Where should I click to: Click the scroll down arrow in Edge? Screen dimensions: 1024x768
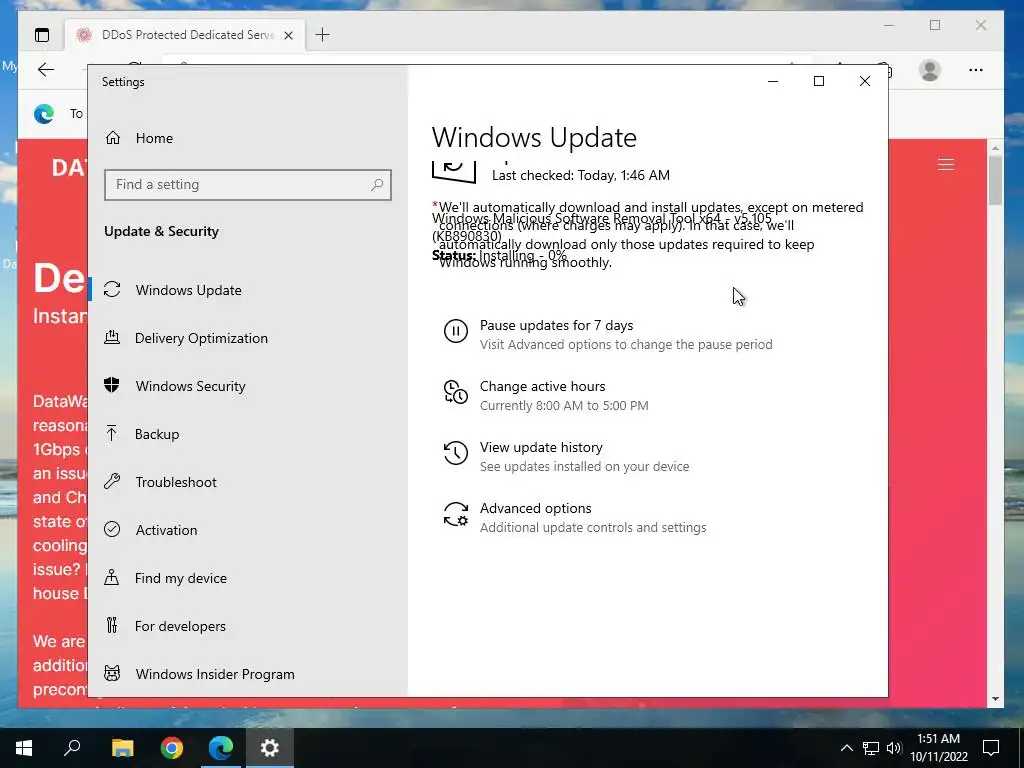pos(995,699)
